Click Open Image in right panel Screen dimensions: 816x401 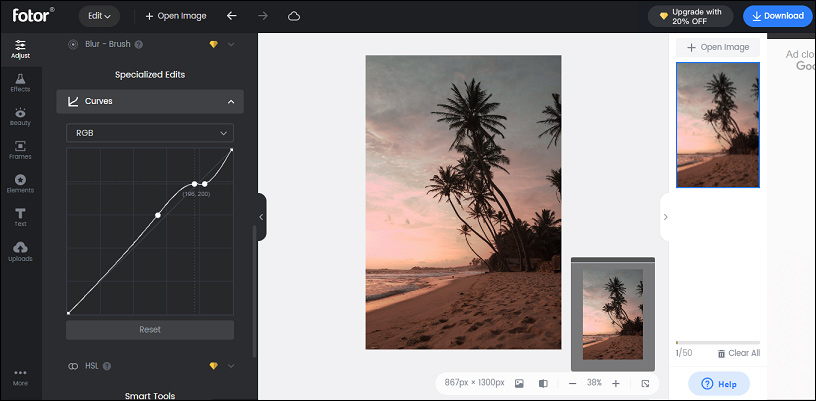tap(718, 47)
